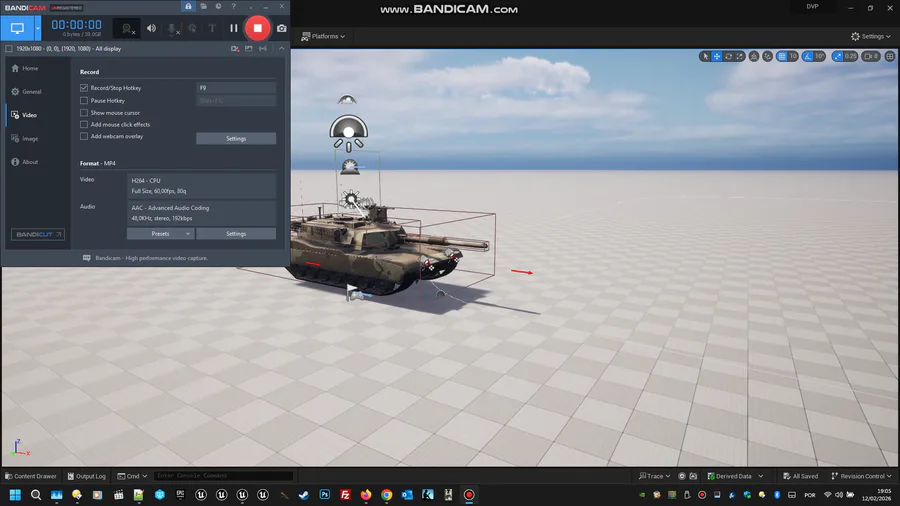The height and width of the screenshot is (506, 900).
Task: Enable Pause Hotkey checkbox
Action: [84, 100]
